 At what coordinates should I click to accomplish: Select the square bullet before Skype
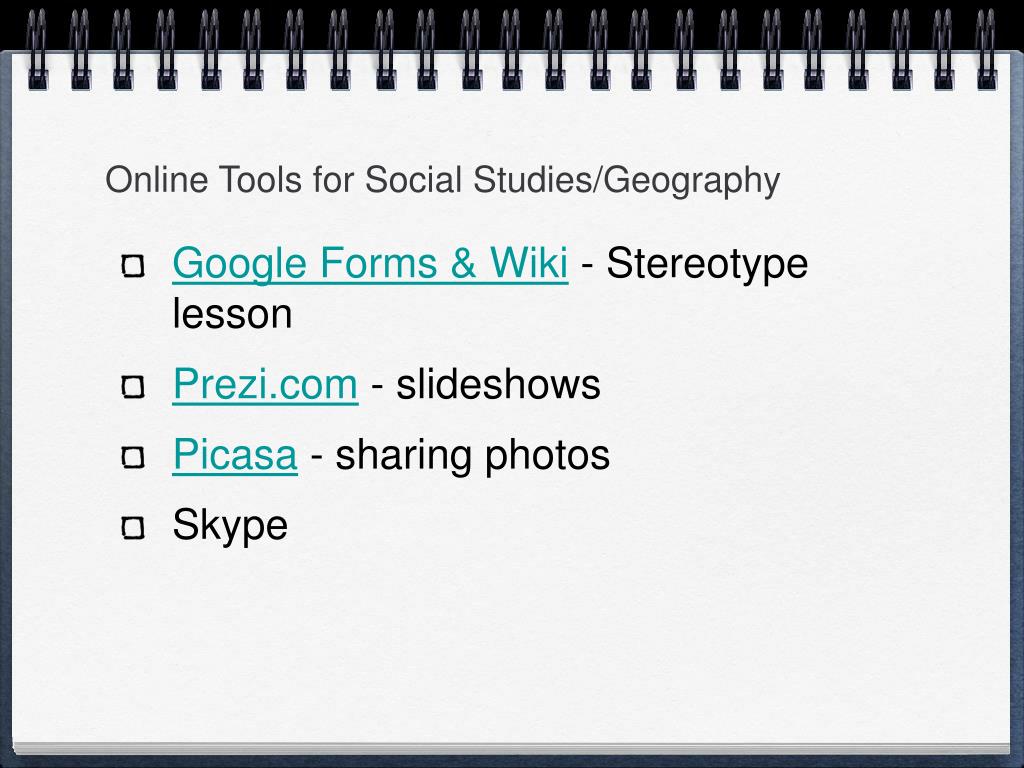[x=133, y=527]
